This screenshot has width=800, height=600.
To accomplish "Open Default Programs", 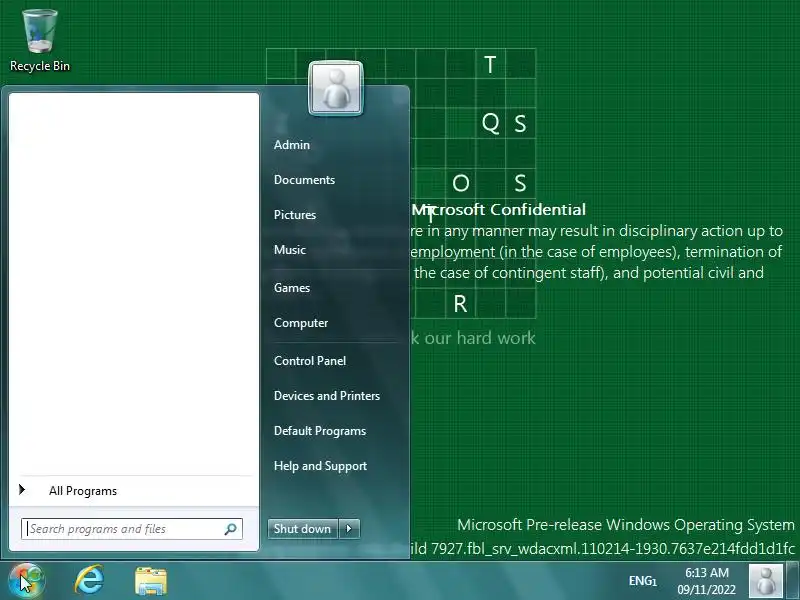I will click(x=320, y=431).
